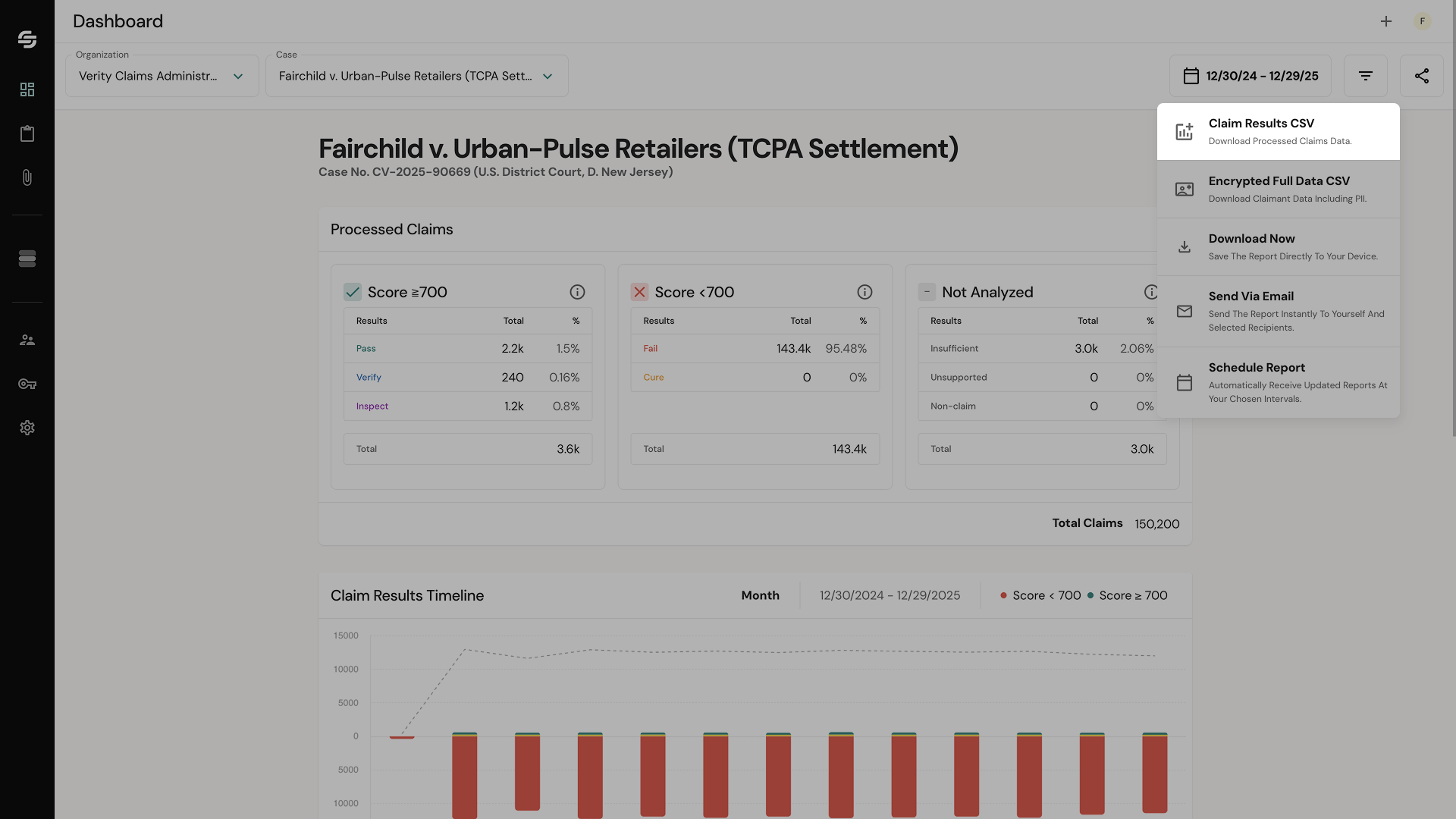The height and width of the screenshot is (819, 1456).
Task: Open the clipboard icon in the sidebar
Action: [27, 133]
